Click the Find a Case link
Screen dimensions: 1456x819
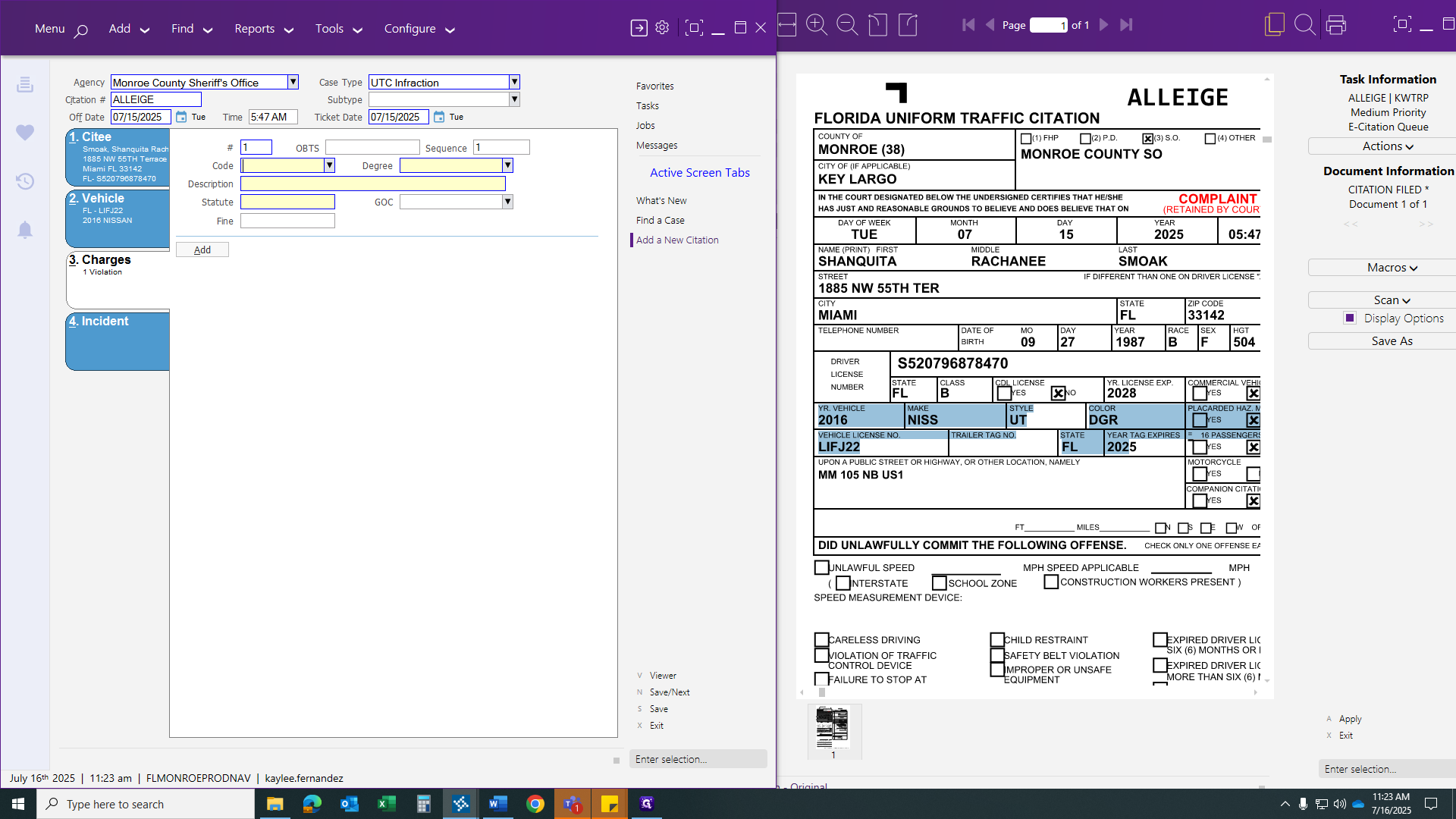(x=660, y=220)
